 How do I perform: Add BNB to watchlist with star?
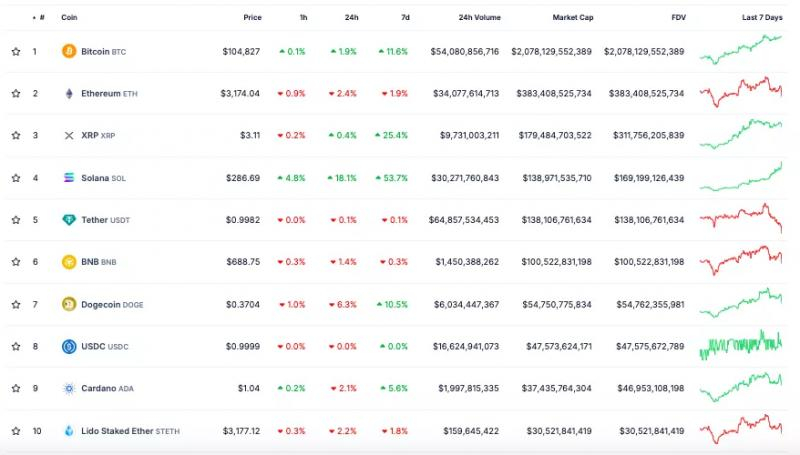click(x=16, y=262)
